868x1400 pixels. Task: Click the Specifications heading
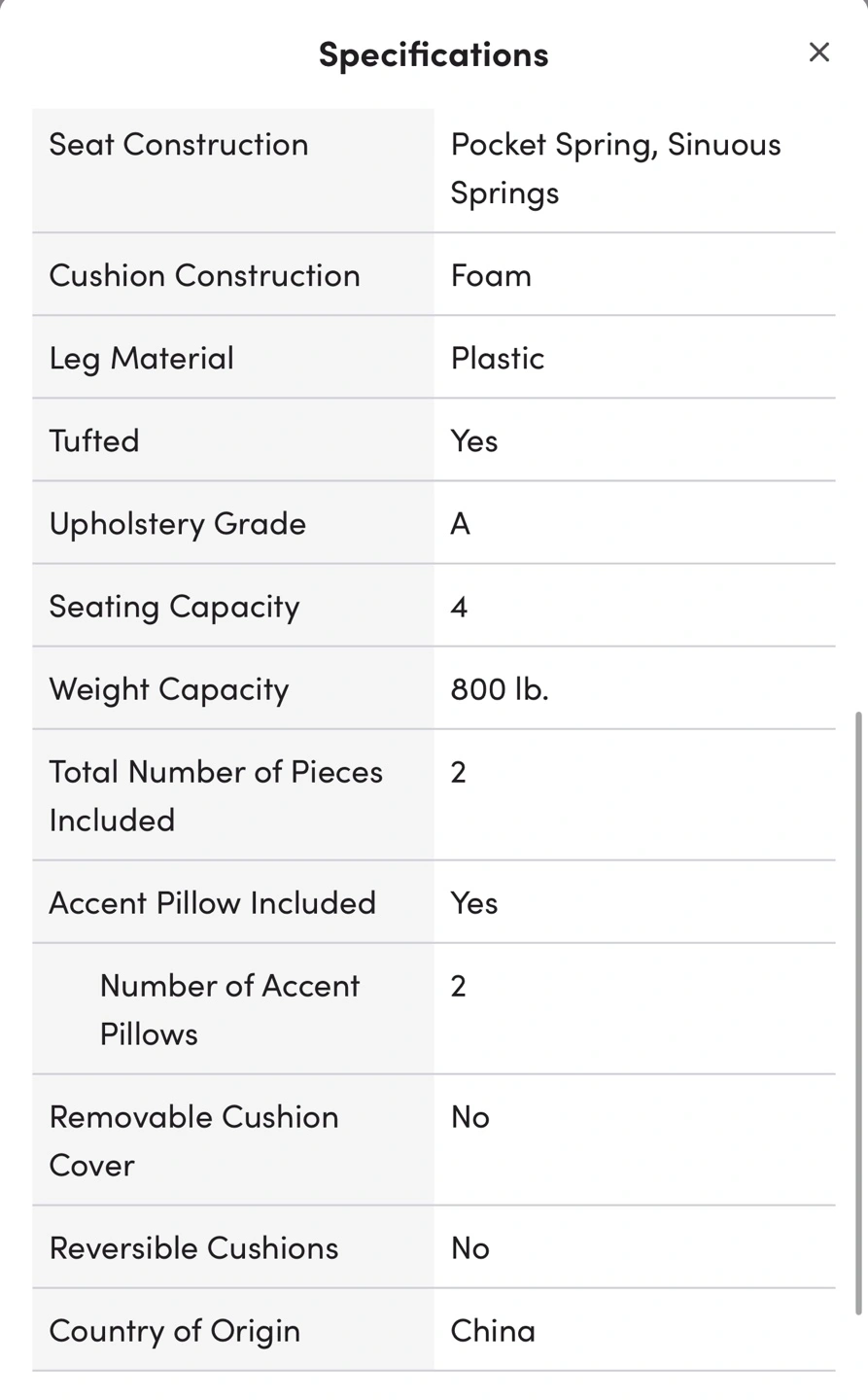[x=434, y=53]
